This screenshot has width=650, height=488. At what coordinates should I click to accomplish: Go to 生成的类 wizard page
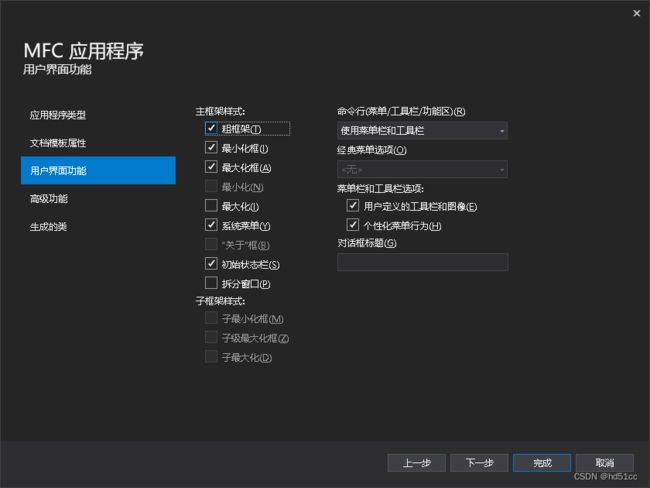(x=98, y=227)
